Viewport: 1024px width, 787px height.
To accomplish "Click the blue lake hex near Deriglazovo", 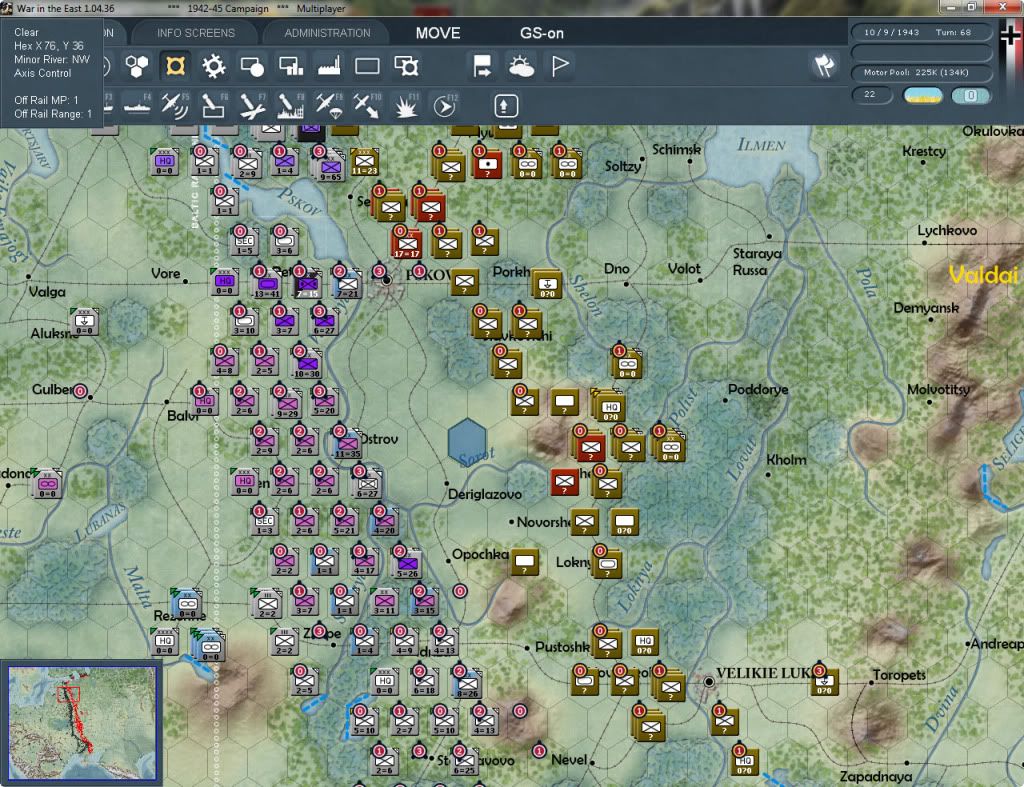I will click(467, 442).
